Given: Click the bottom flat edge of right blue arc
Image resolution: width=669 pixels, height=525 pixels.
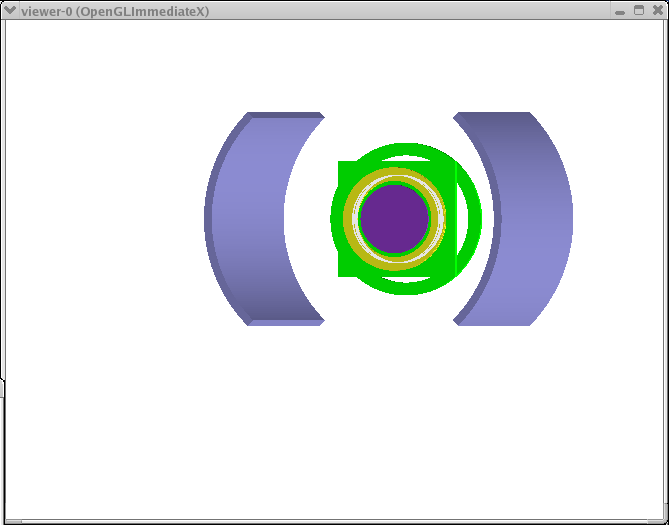Looking at the screenshot, I should (x=492, y=321).
